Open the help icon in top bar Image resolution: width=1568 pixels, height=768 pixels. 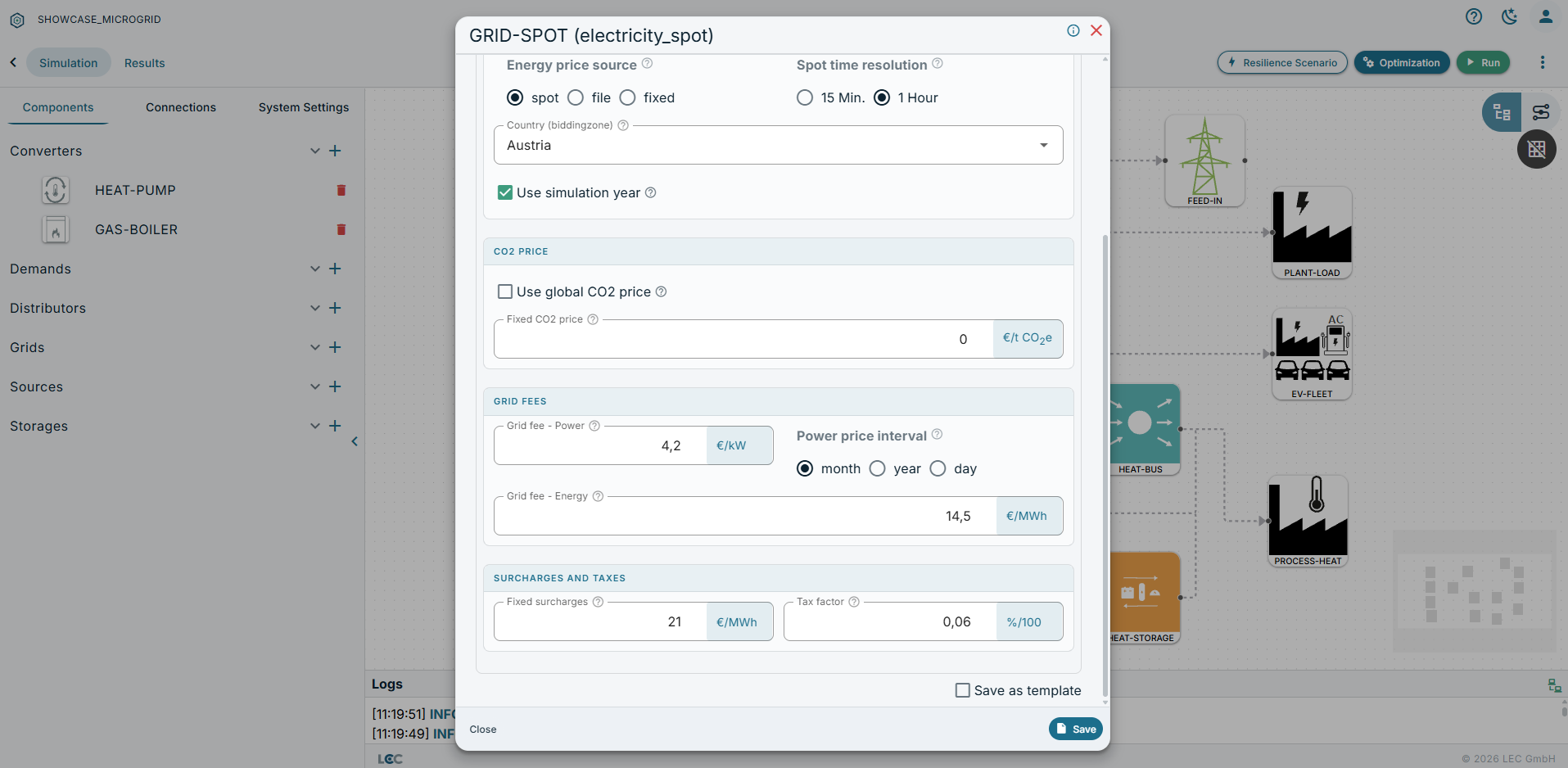point(1474,16)
